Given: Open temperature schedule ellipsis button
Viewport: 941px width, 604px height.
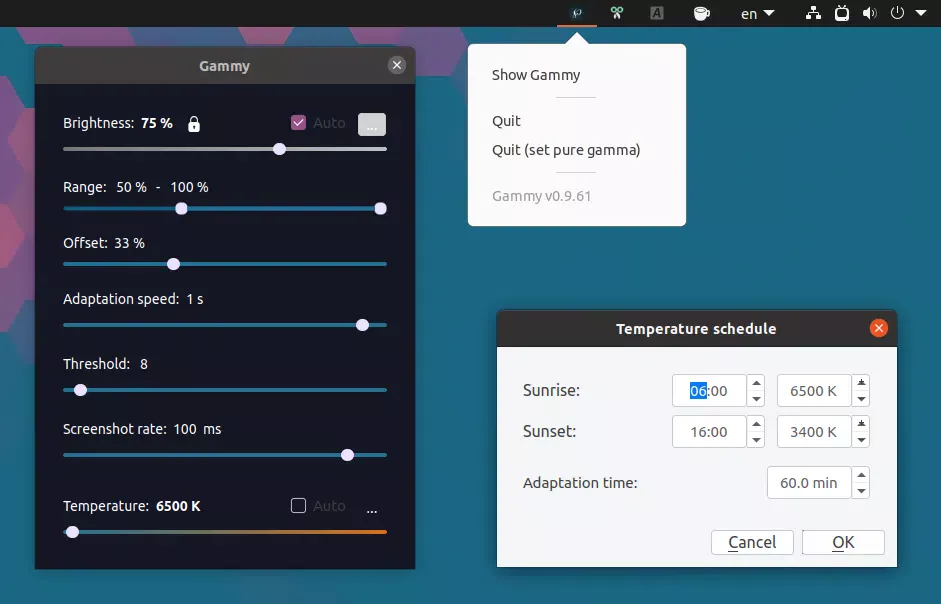Looking at the screenshot, I should click(372, 509).
